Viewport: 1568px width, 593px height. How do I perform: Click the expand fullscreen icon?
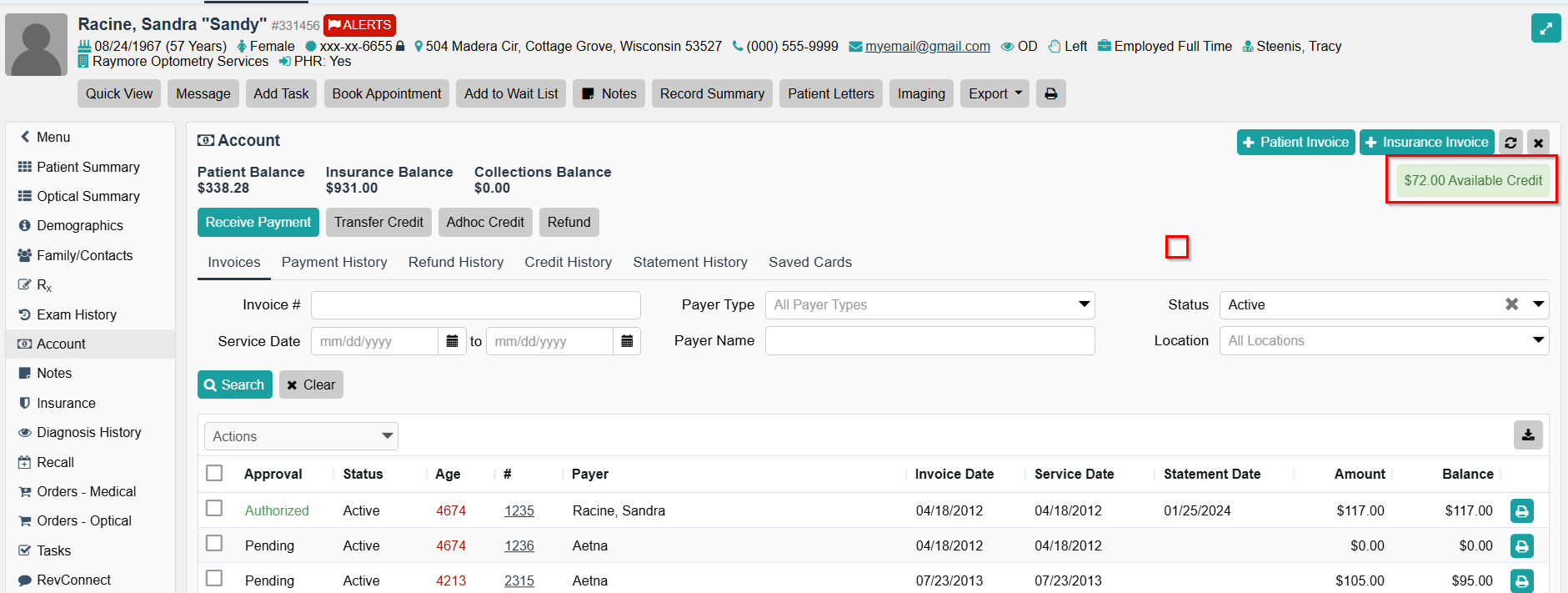pos(1545,28)
